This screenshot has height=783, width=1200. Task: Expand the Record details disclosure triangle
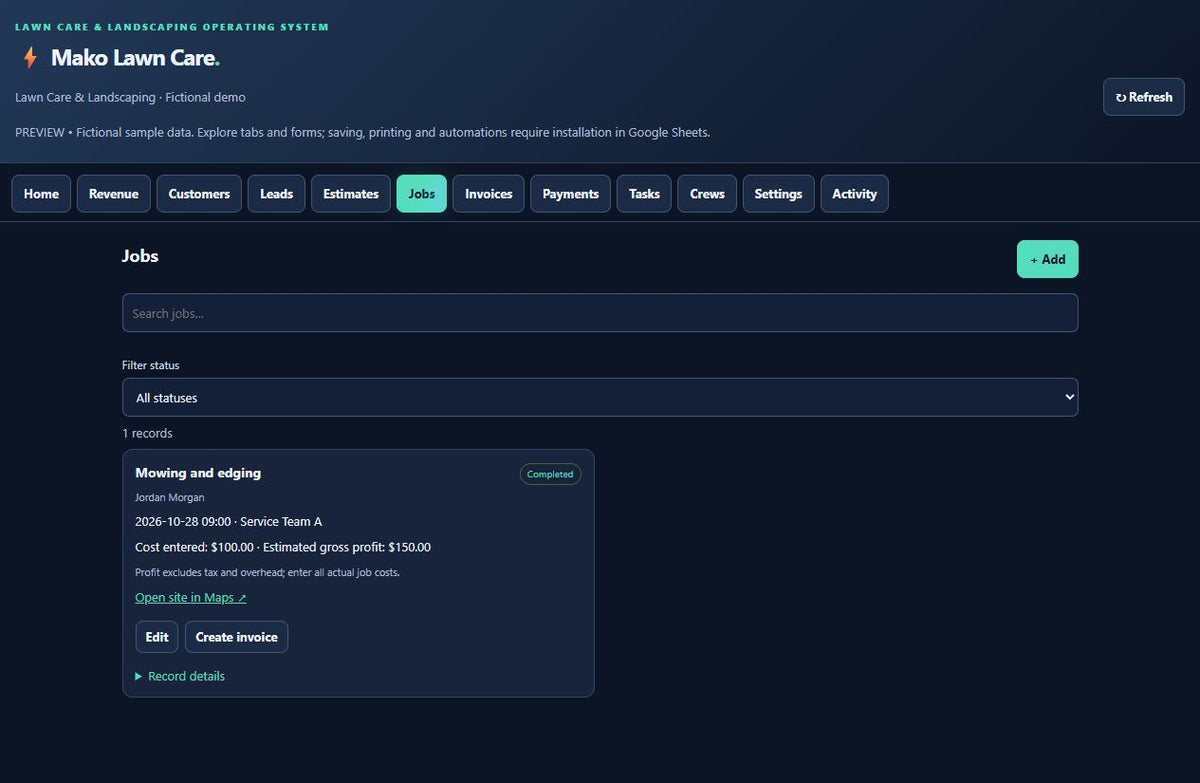[x=139, y=676]
